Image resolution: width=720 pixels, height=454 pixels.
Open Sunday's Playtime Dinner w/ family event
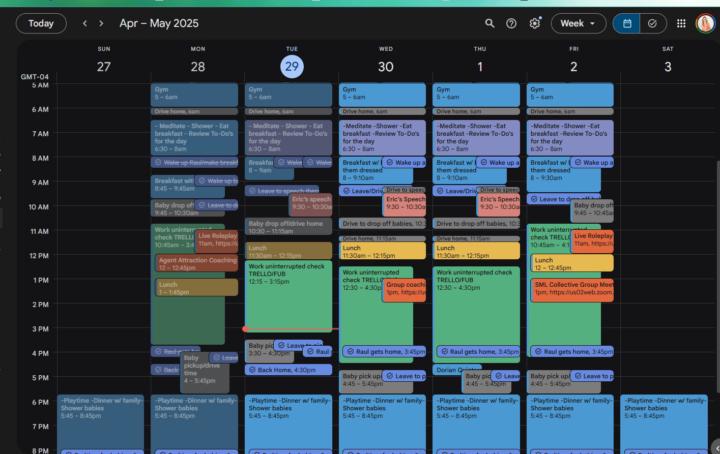[x=101, y=423]
